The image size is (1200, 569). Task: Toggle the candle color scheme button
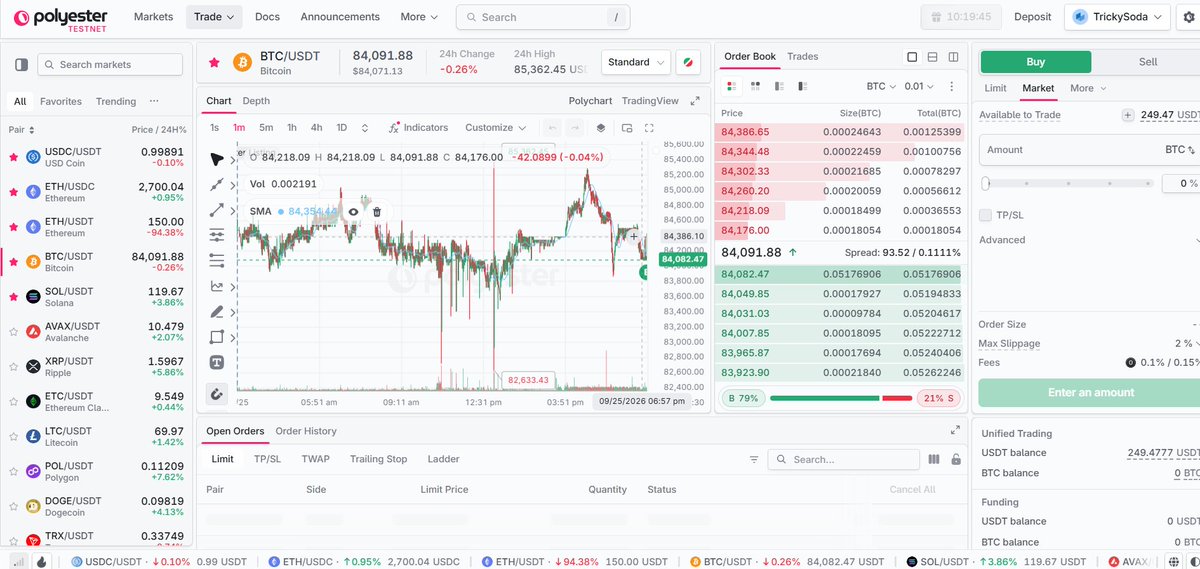click(688, 62)
